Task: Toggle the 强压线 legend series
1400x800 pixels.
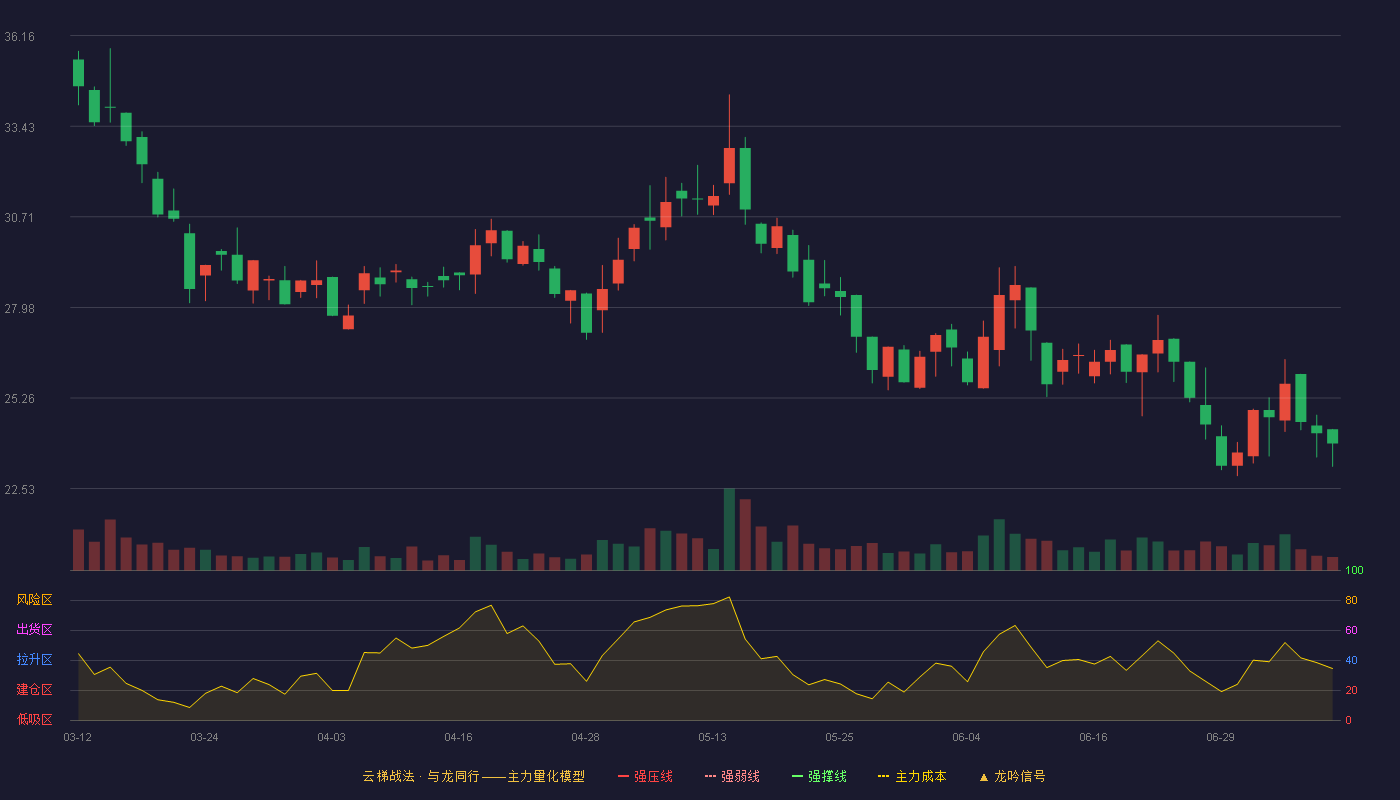Action: tap(645, 776)
